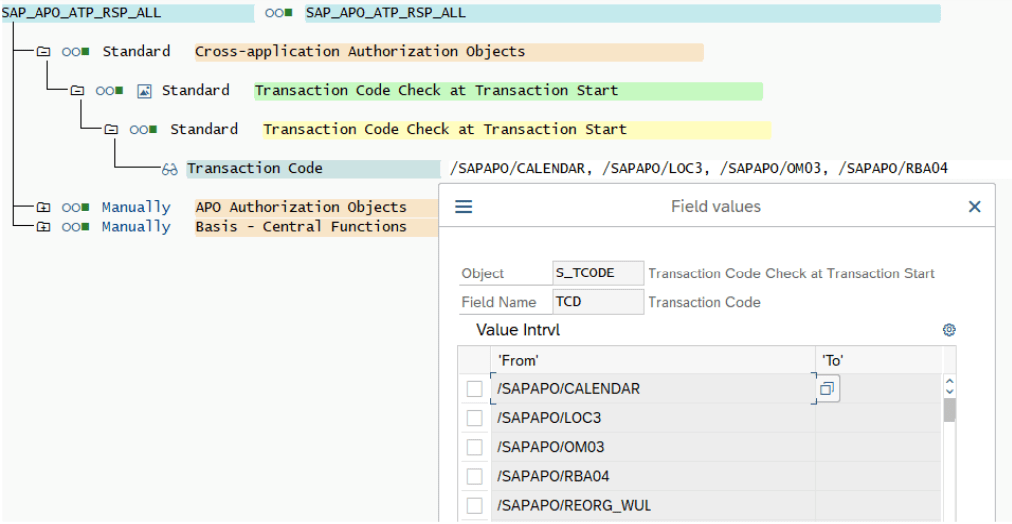1012x524 pixels.
Task: Select the Cross-application Authorization Objects label
Action: (x=449, y=52)
